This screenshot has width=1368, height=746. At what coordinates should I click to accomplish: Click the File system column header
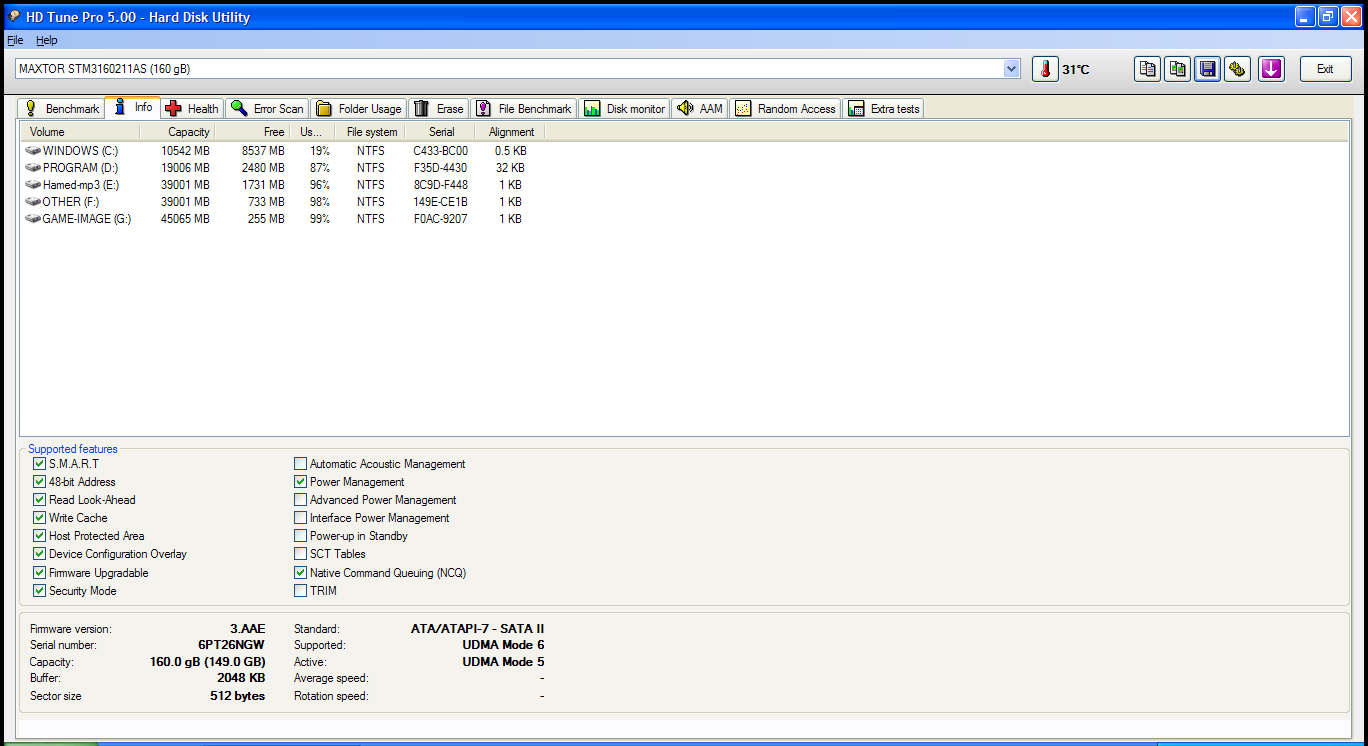(x=371, y=132)
